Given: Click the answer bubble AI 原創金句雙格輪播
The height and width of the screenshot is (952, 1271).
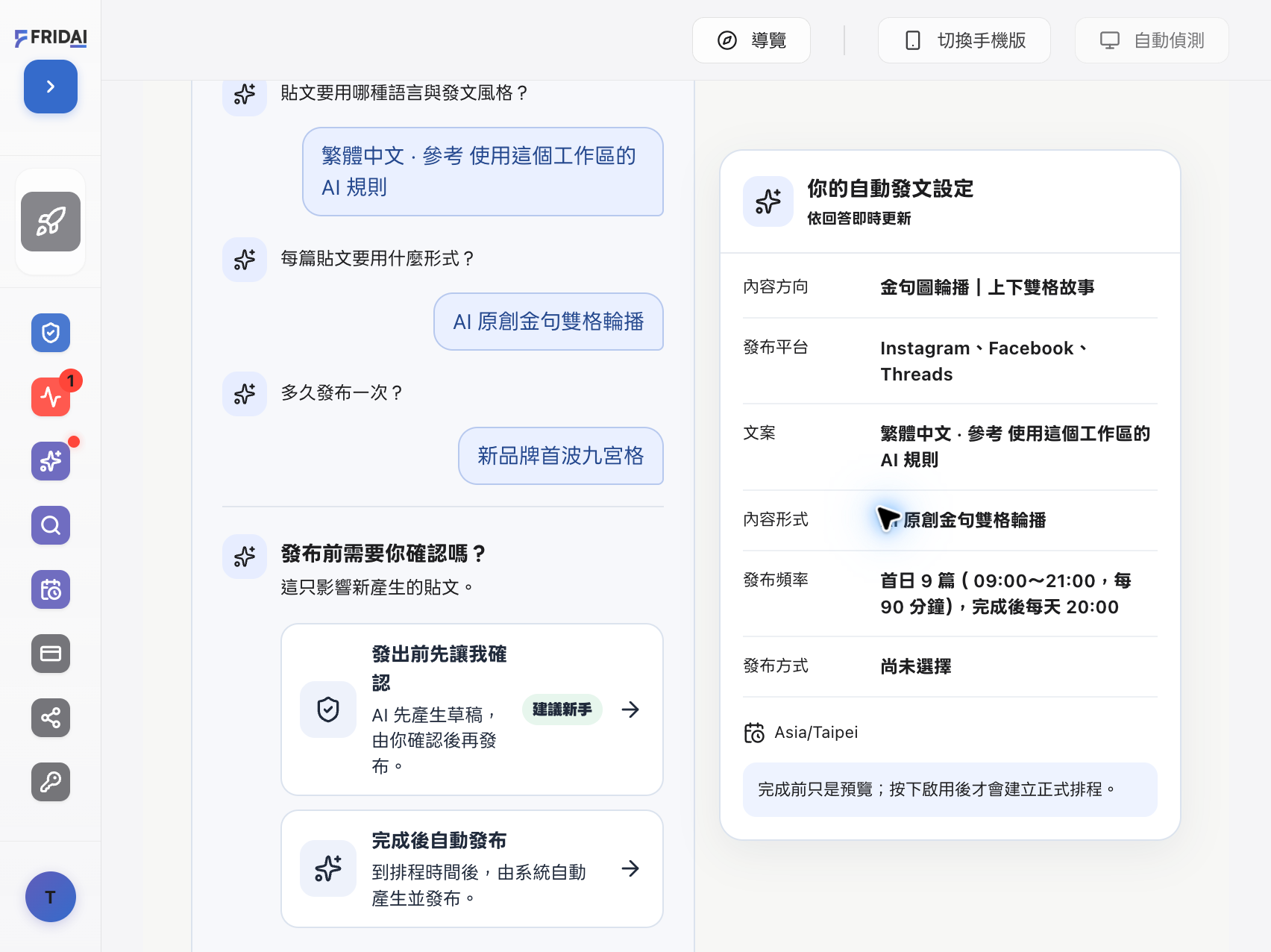Looking at the screenshot, I should [548, 322].
